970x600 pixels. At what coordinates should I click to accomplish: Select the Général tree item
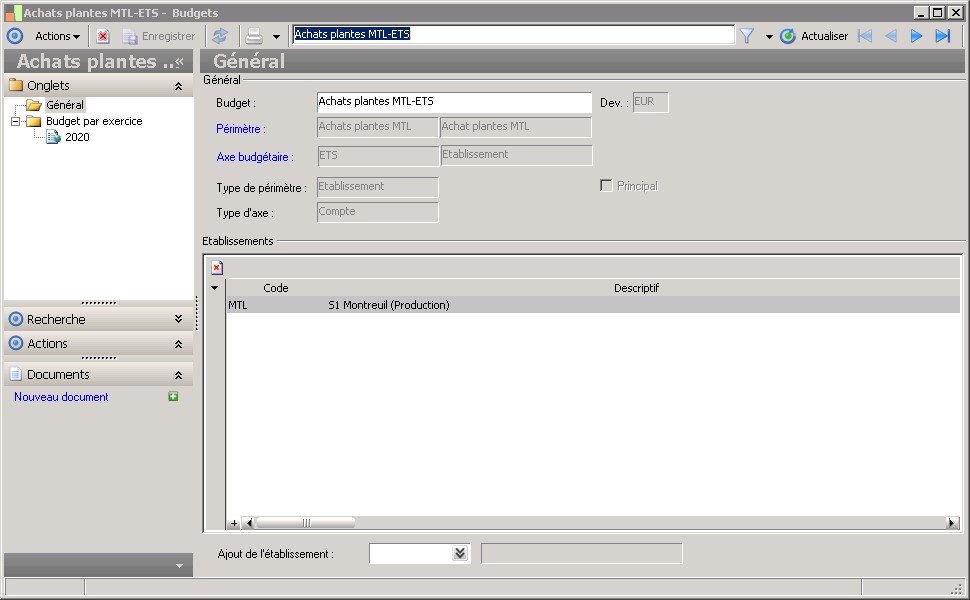65,105
